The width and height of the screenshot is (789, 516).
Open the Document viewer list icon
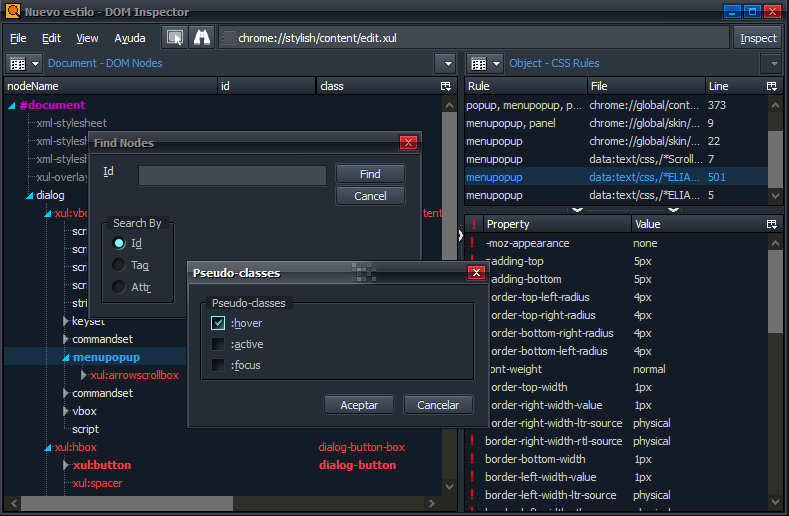point(23,63)
